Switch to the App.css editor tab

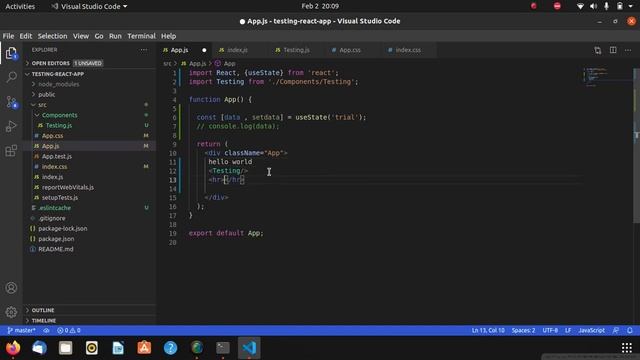350,50
